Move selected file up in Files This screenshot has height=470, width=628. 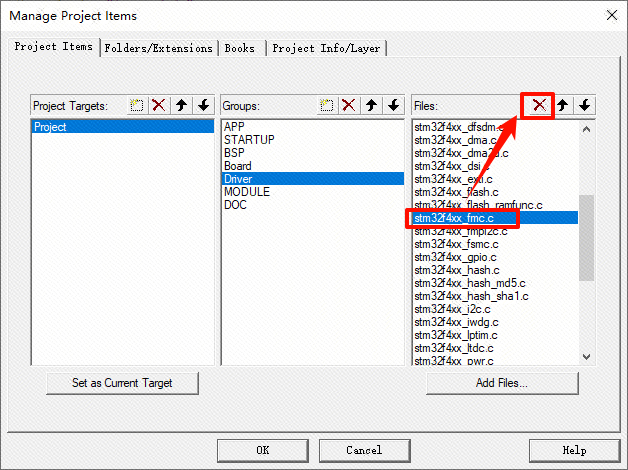pyautogui.click(x=562, y=105)
